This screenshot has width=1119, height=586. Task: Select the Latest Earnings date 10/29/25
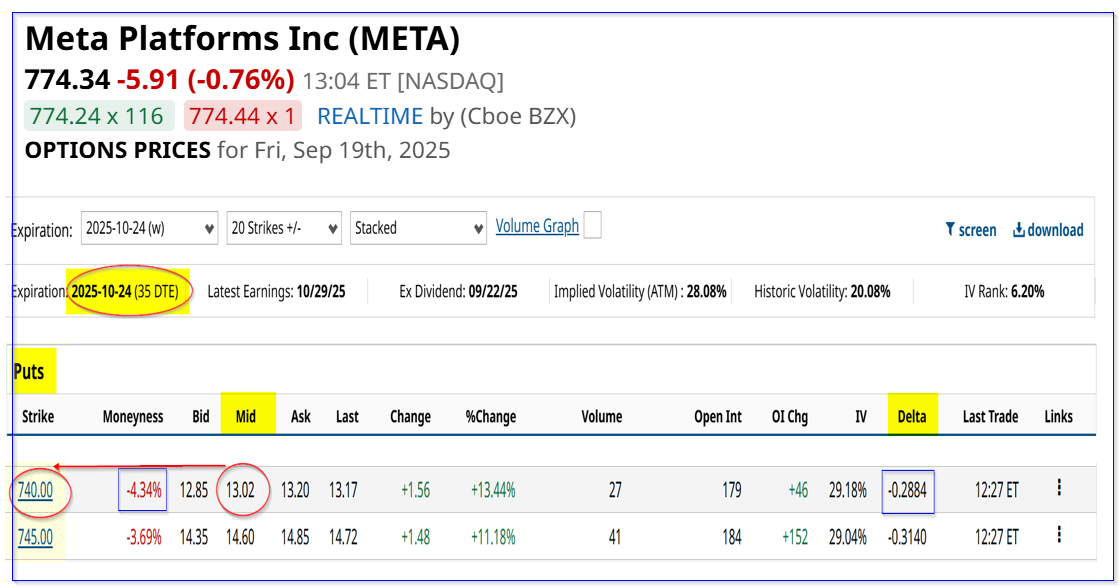321,291
